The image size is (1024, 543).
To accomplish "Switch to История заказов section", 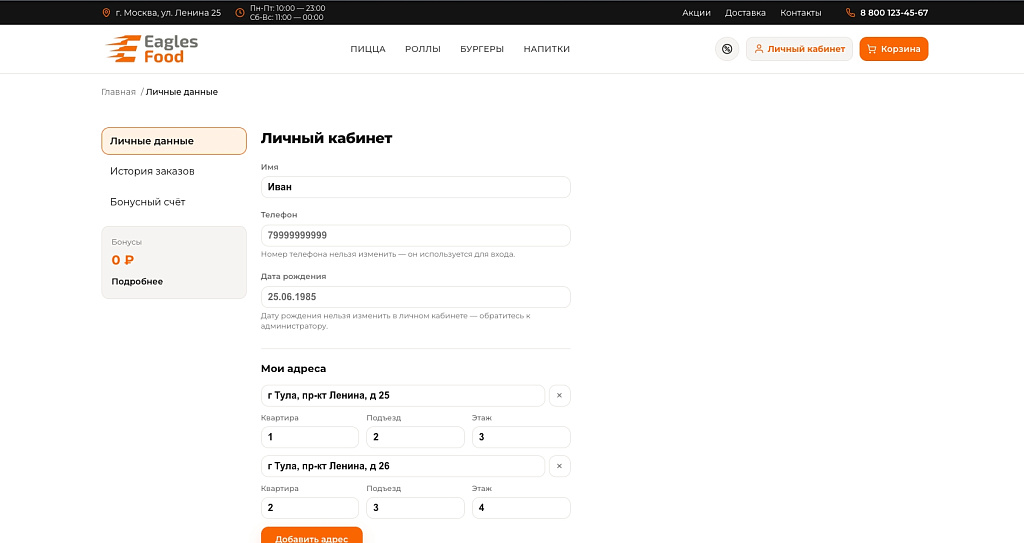I will [152, 171].
